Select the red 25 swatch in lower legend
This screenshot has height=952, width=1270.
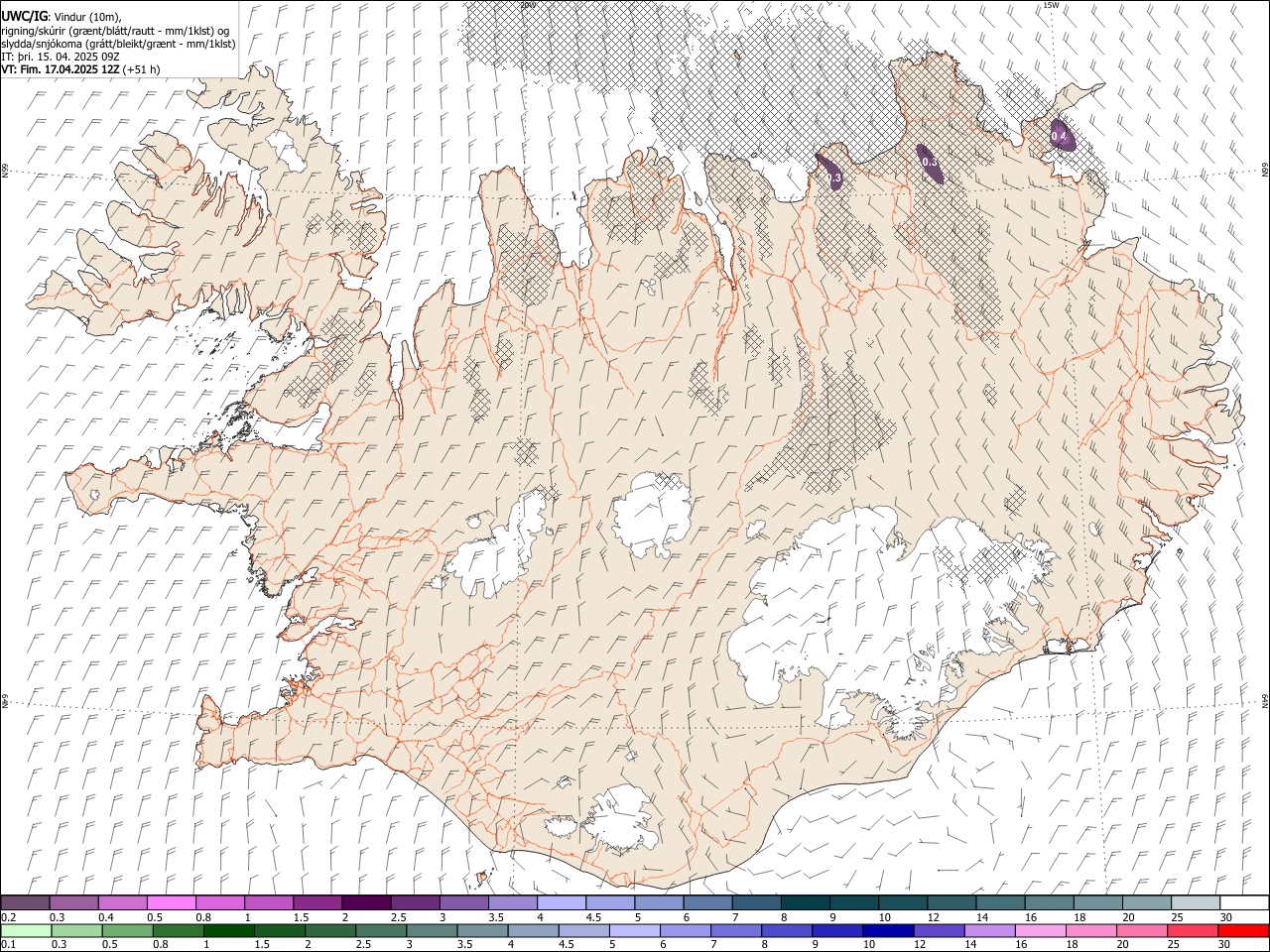tap(1193, 931)
